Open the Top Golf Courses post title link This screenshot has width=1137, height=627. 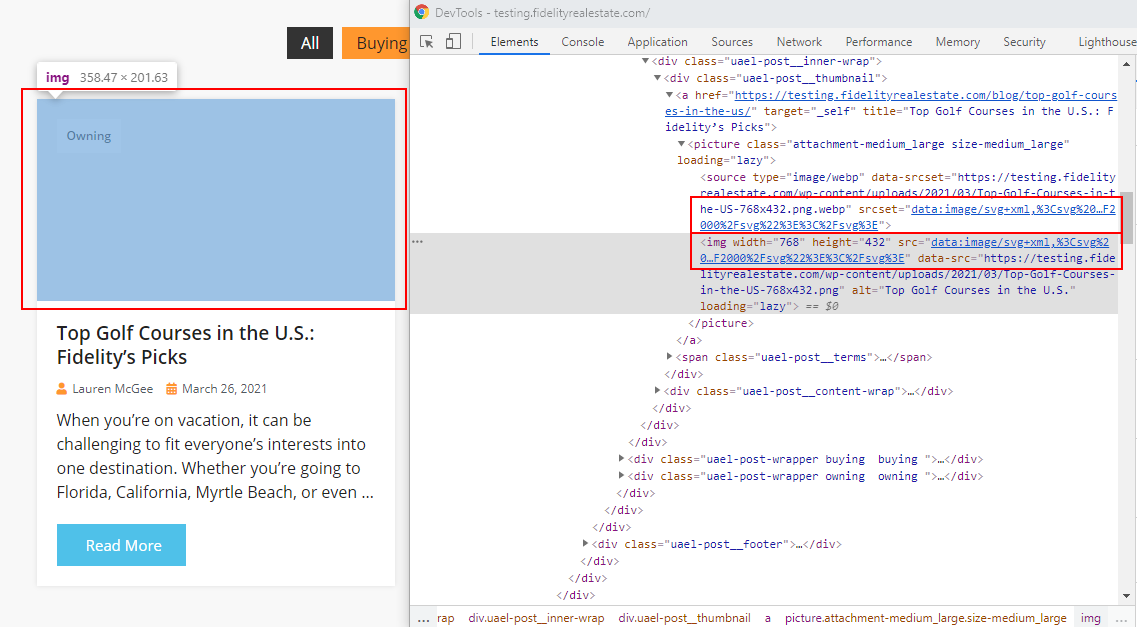186,345
